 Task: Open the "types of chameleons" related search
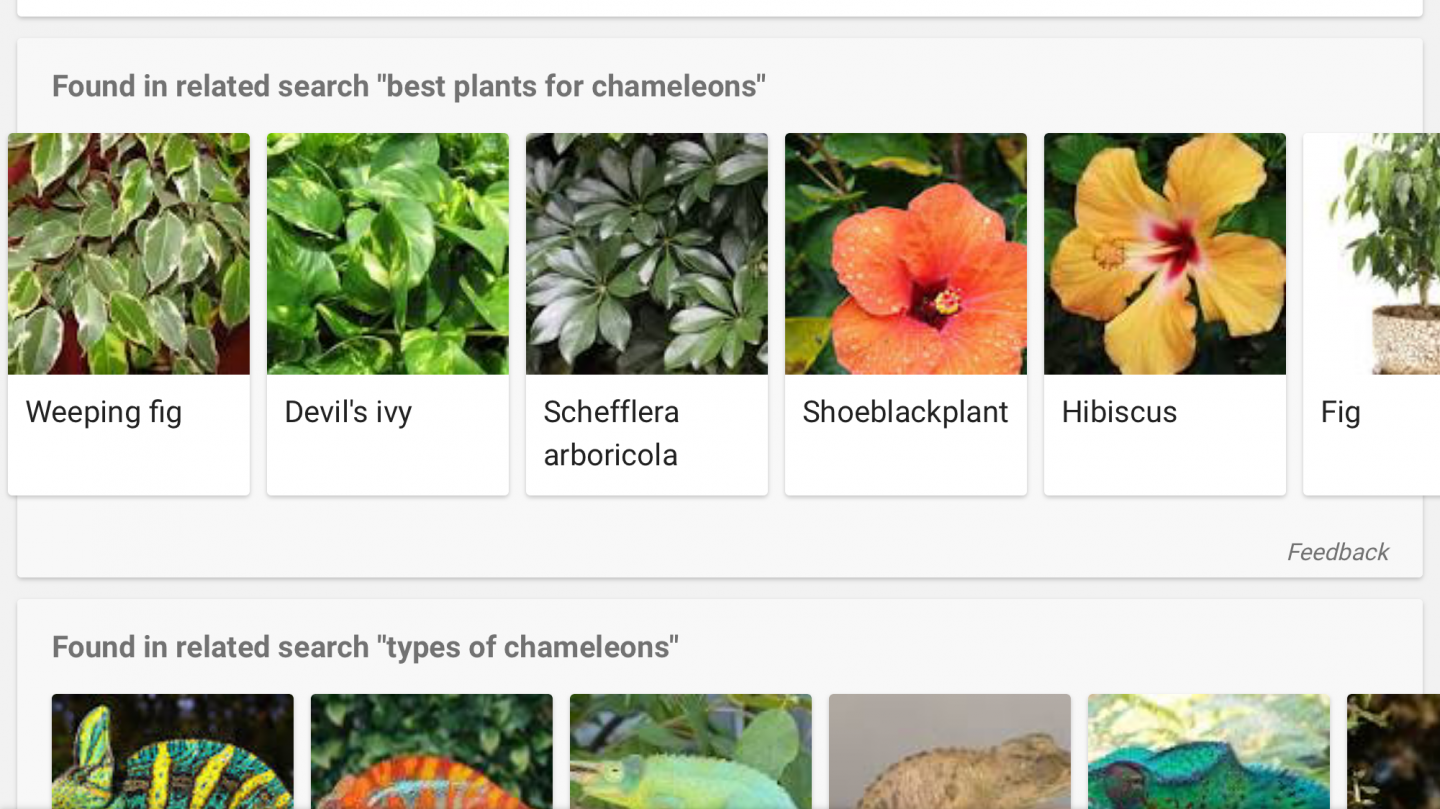(365, 647)
